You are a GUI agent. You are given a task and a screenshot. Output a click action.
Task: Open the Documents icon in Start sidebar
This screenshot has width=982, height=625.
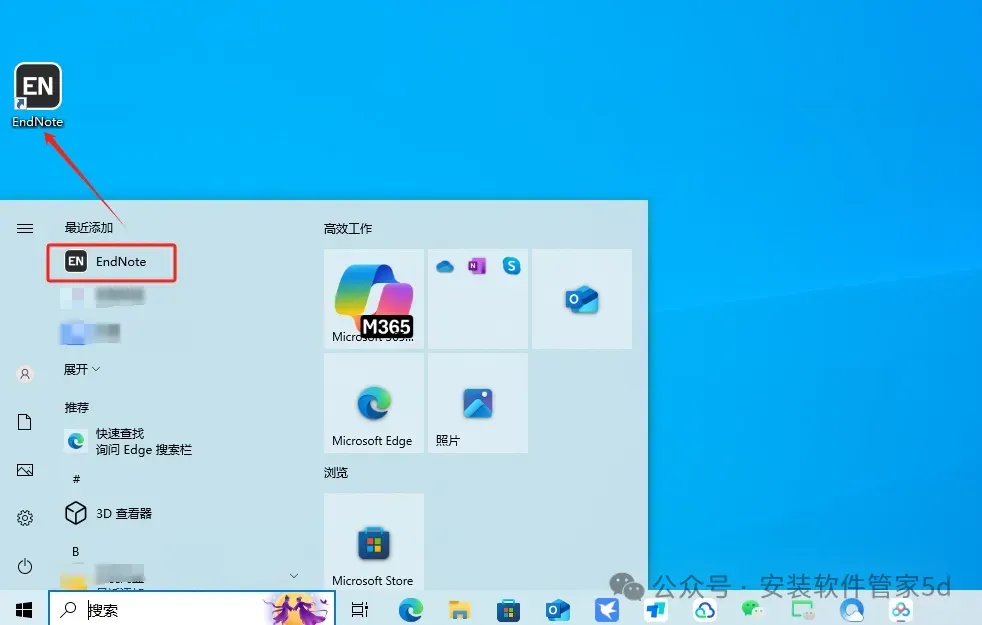tap(25, 422)
